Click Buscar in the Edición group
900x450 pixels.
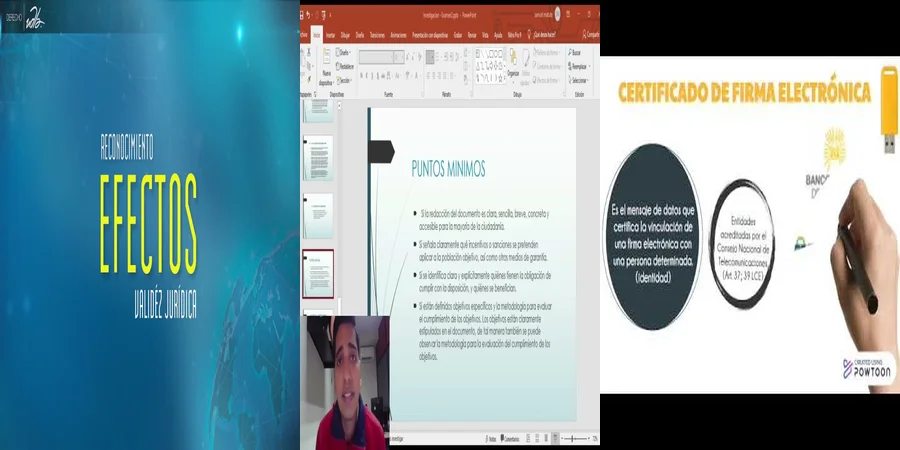[x=576, y=52]
